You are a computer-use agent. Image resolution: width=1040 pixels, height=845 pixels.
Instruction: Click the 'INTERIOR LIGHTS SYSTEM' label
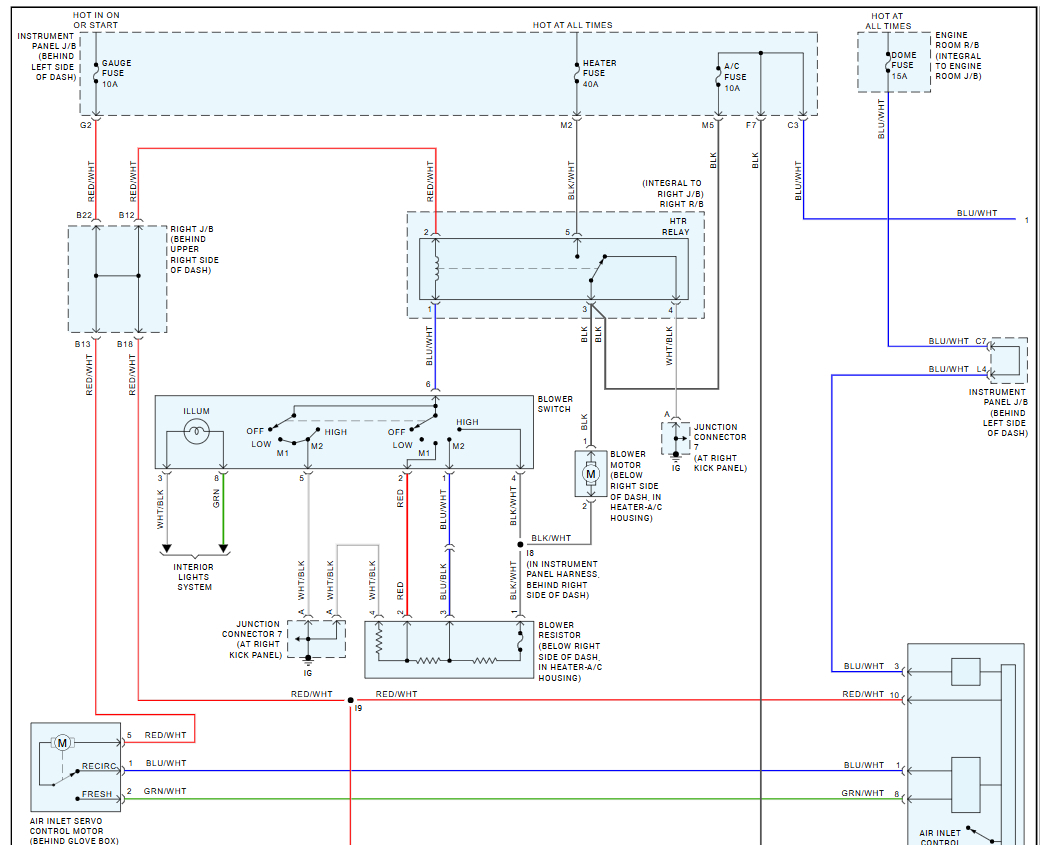point(194,577)
